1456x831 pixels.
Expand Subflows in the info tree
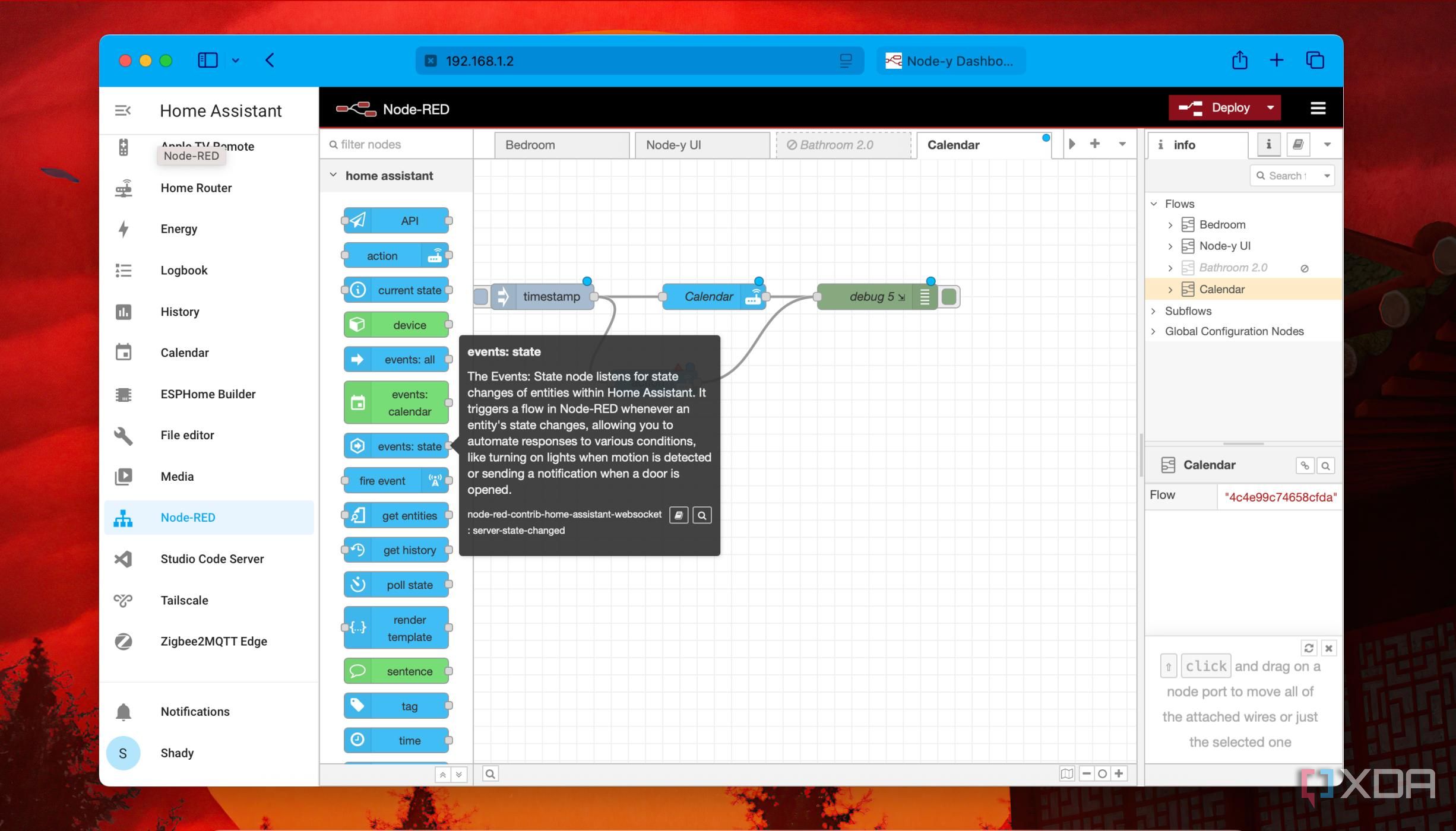click(1153, 311)
